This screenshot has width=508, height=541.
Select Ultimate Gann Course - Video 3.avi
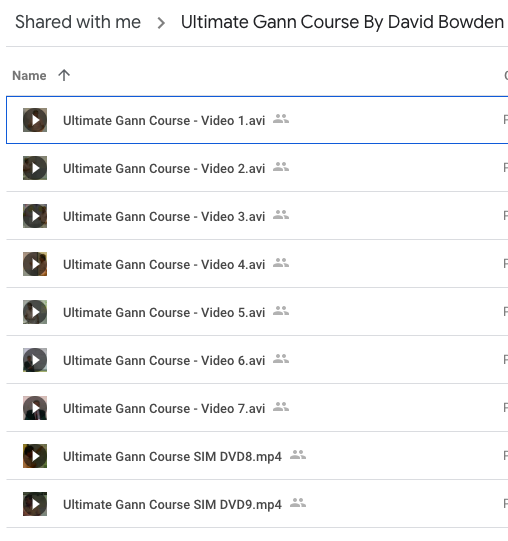(x=257, y=216)
